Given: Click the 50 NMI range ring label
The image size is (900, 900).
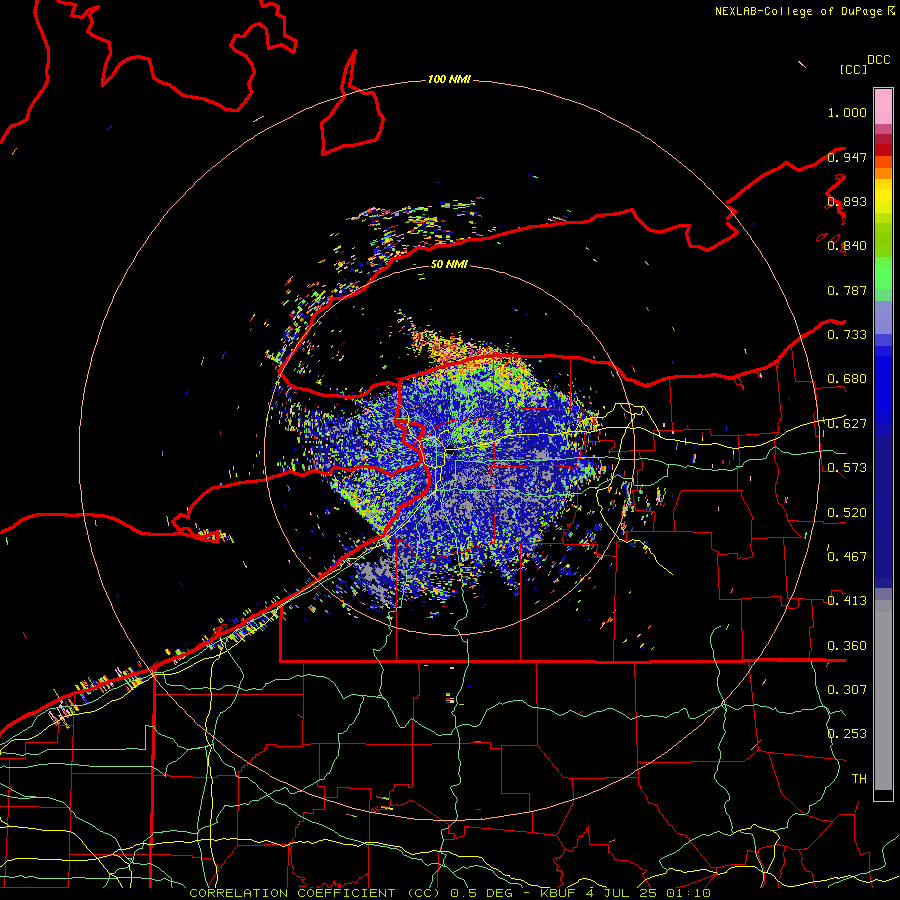Looking at the screenshot, I should pos(449,264).
